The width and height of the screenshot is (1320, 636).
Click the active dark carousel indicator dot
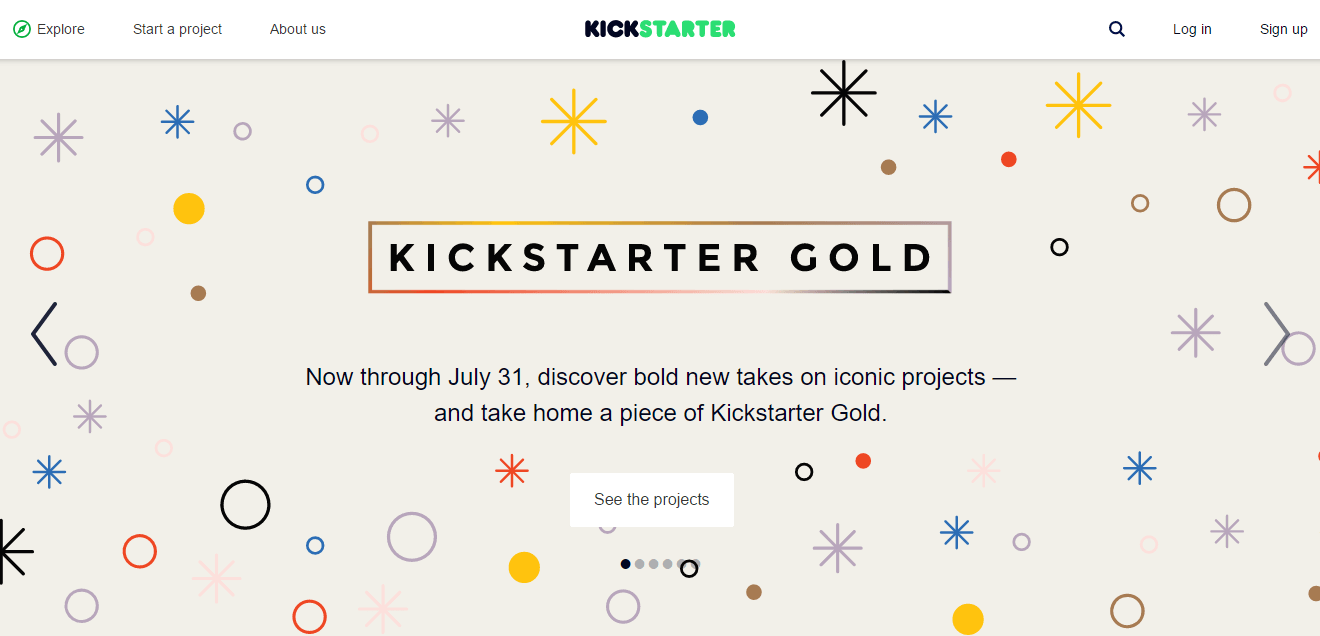pyautogui.click(x=625, y=563)
